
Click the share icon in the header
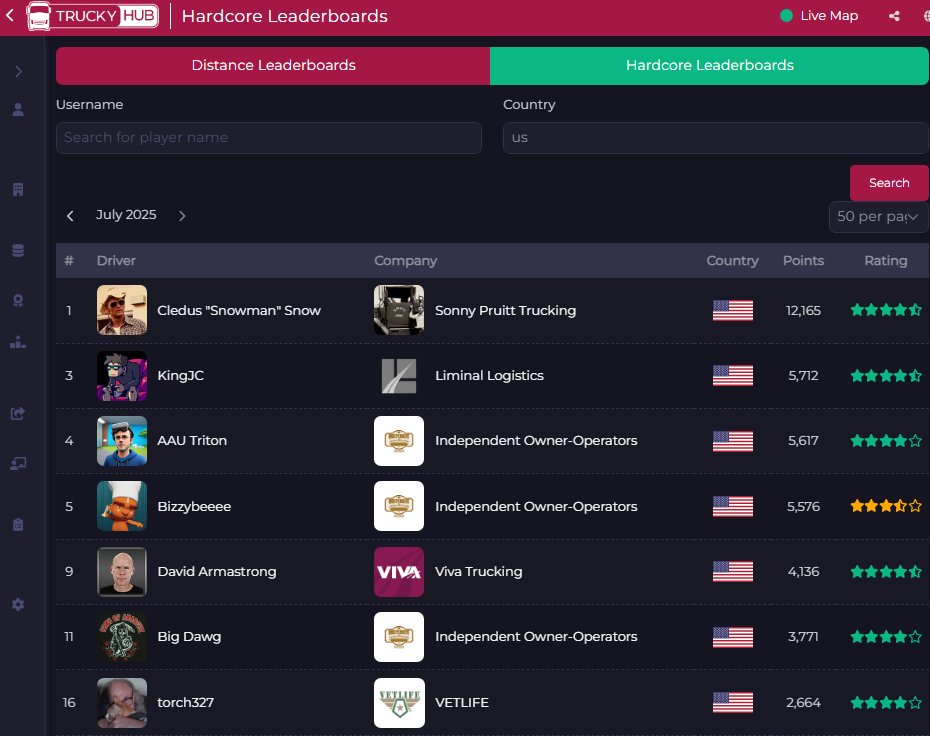[x=894, y=16]
